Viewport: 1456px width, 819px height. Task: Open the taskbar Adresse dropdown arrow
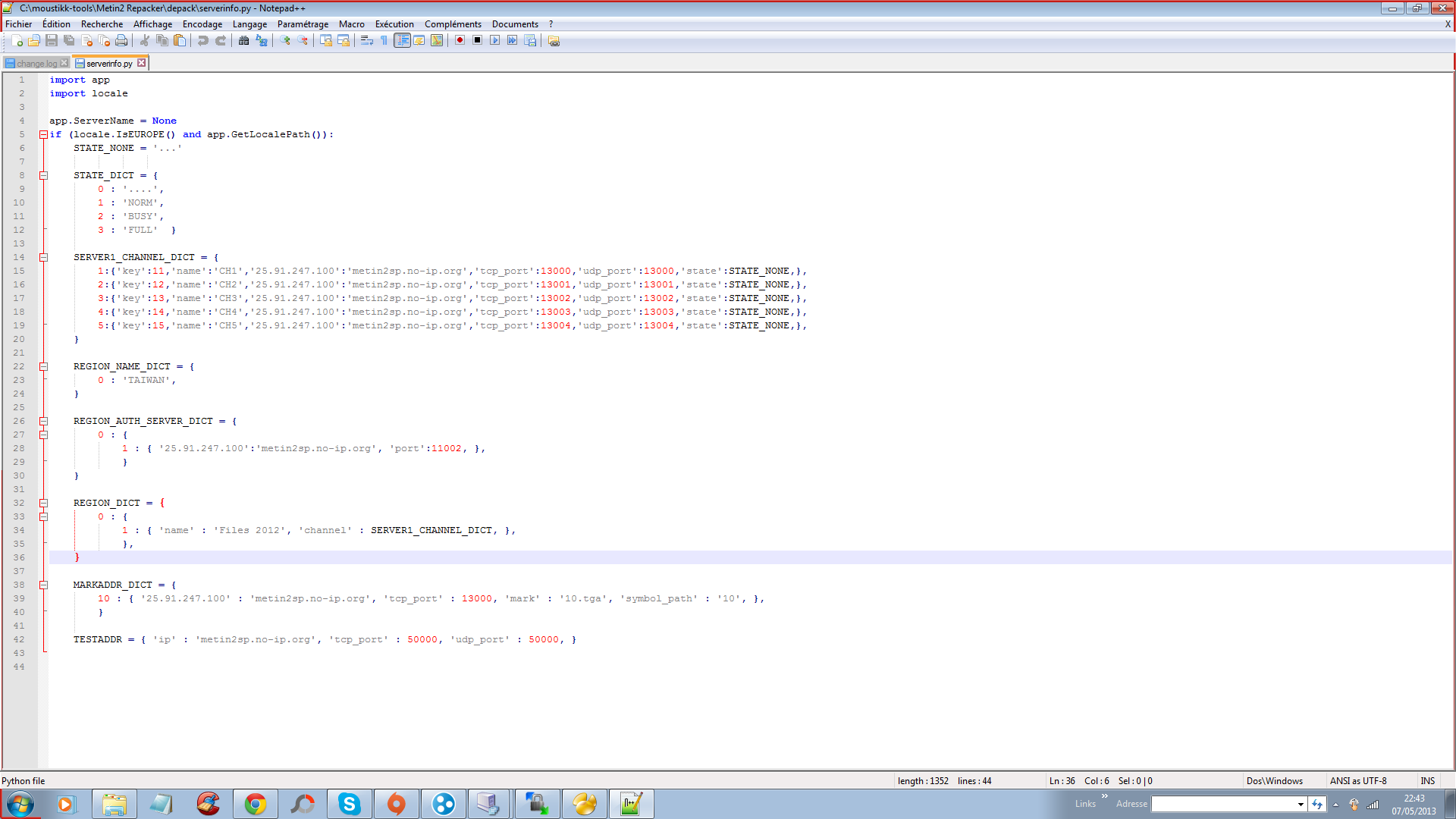tap(1300, 805)
